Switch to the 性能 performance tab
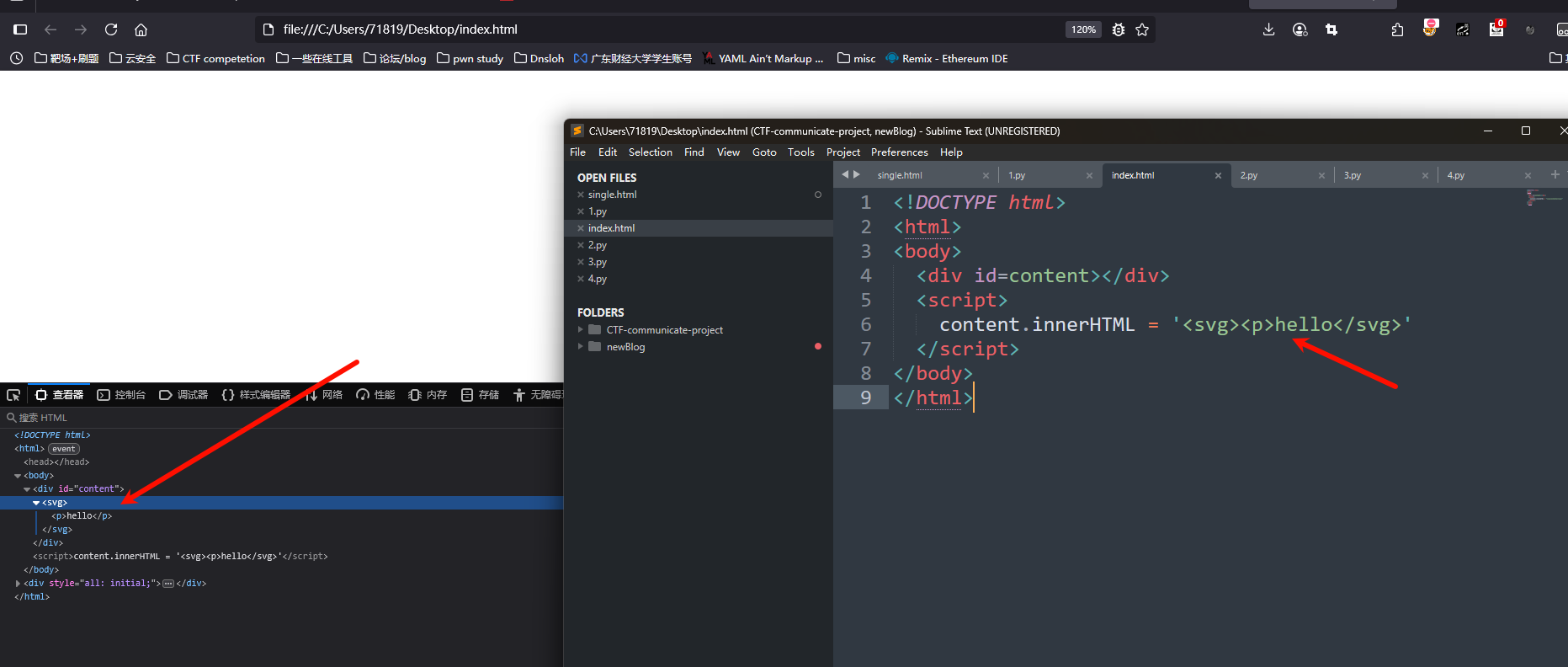1568x667 pixels. (375, 395)
